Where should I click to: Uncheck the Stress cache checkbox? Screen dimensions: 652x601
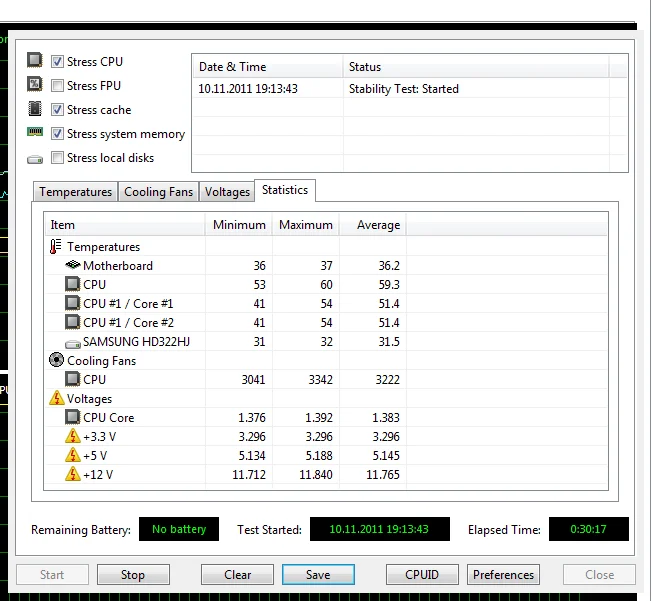(x=57, y=110)
